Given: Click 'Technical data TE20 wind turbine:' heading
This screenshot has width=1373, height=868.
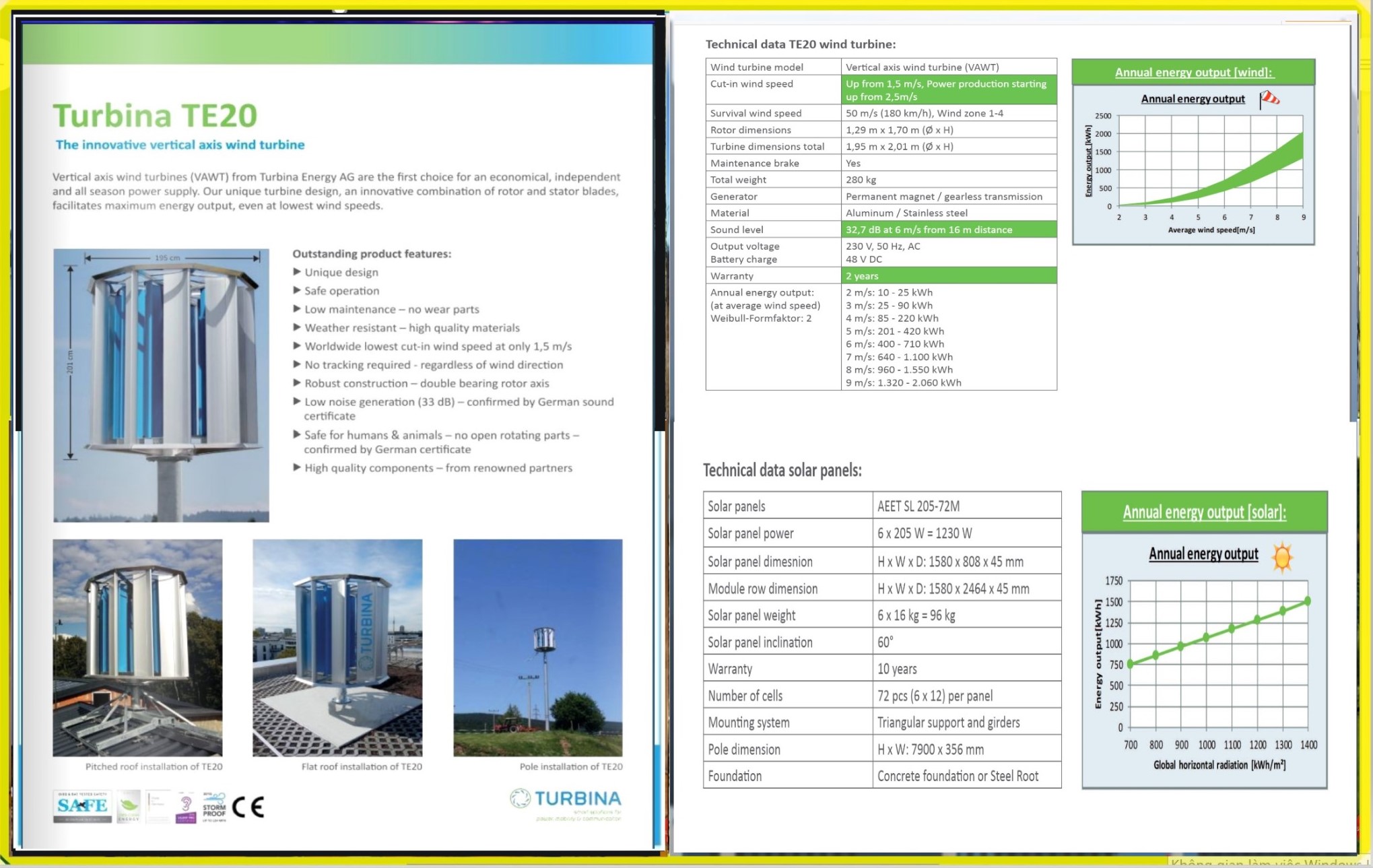Looking at the screenshot, I should [x=801, y=44].
